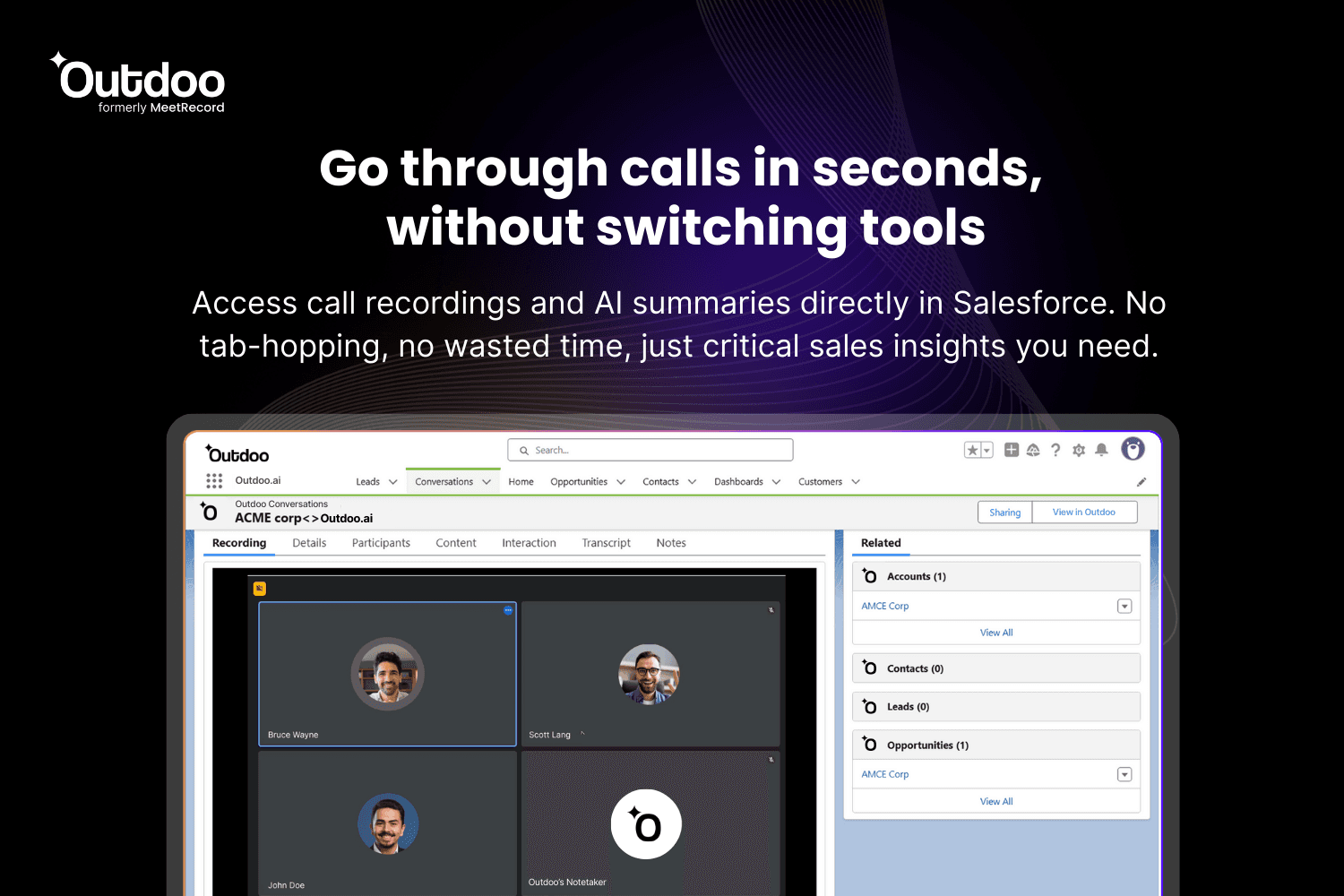Switch to the Details tab
The width and height of the screenshot is (1344, 896).
point(309,543)
